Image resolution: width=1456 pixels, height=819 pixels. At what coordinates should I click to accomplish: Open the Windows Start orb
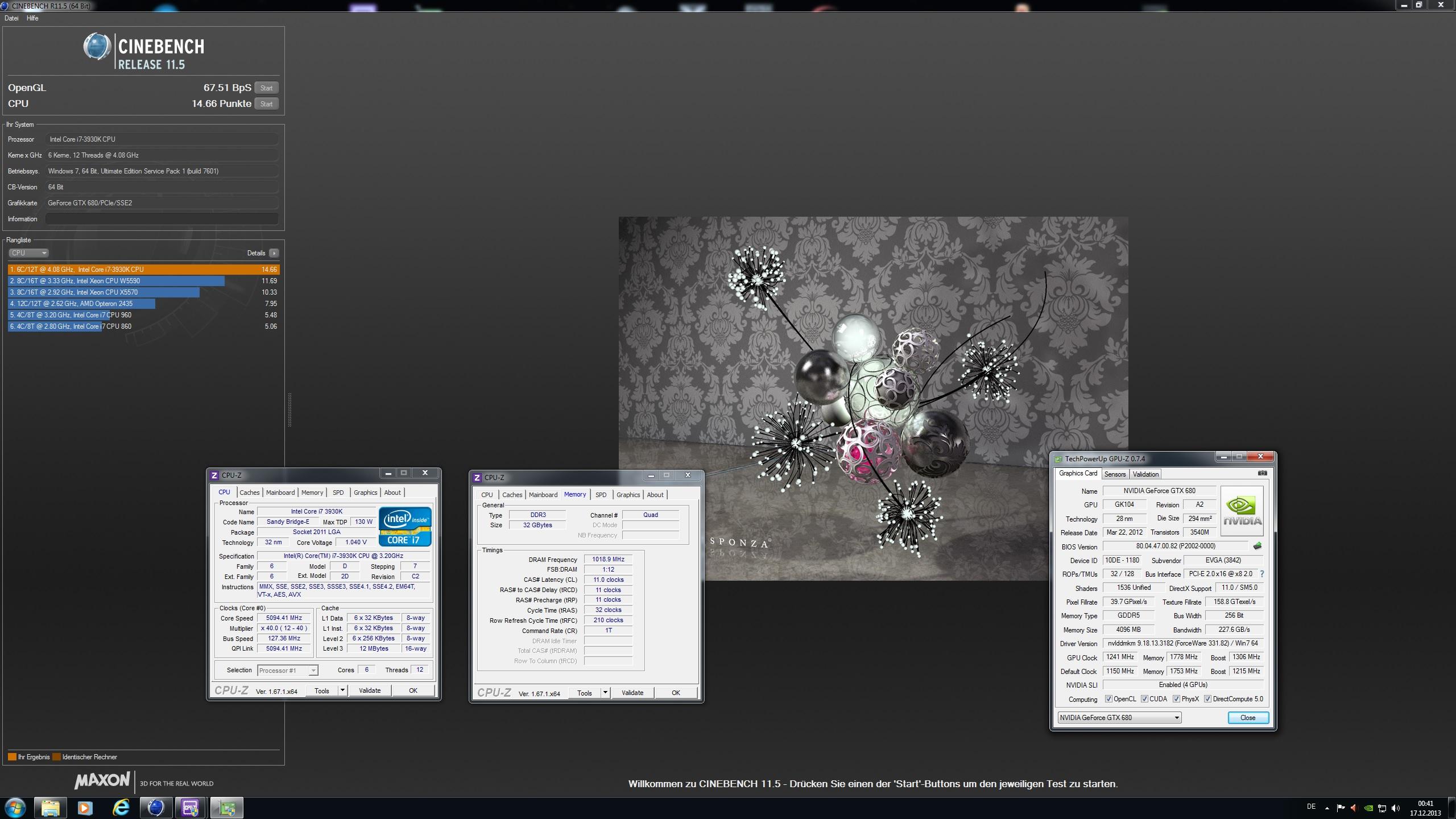[15, 808]
